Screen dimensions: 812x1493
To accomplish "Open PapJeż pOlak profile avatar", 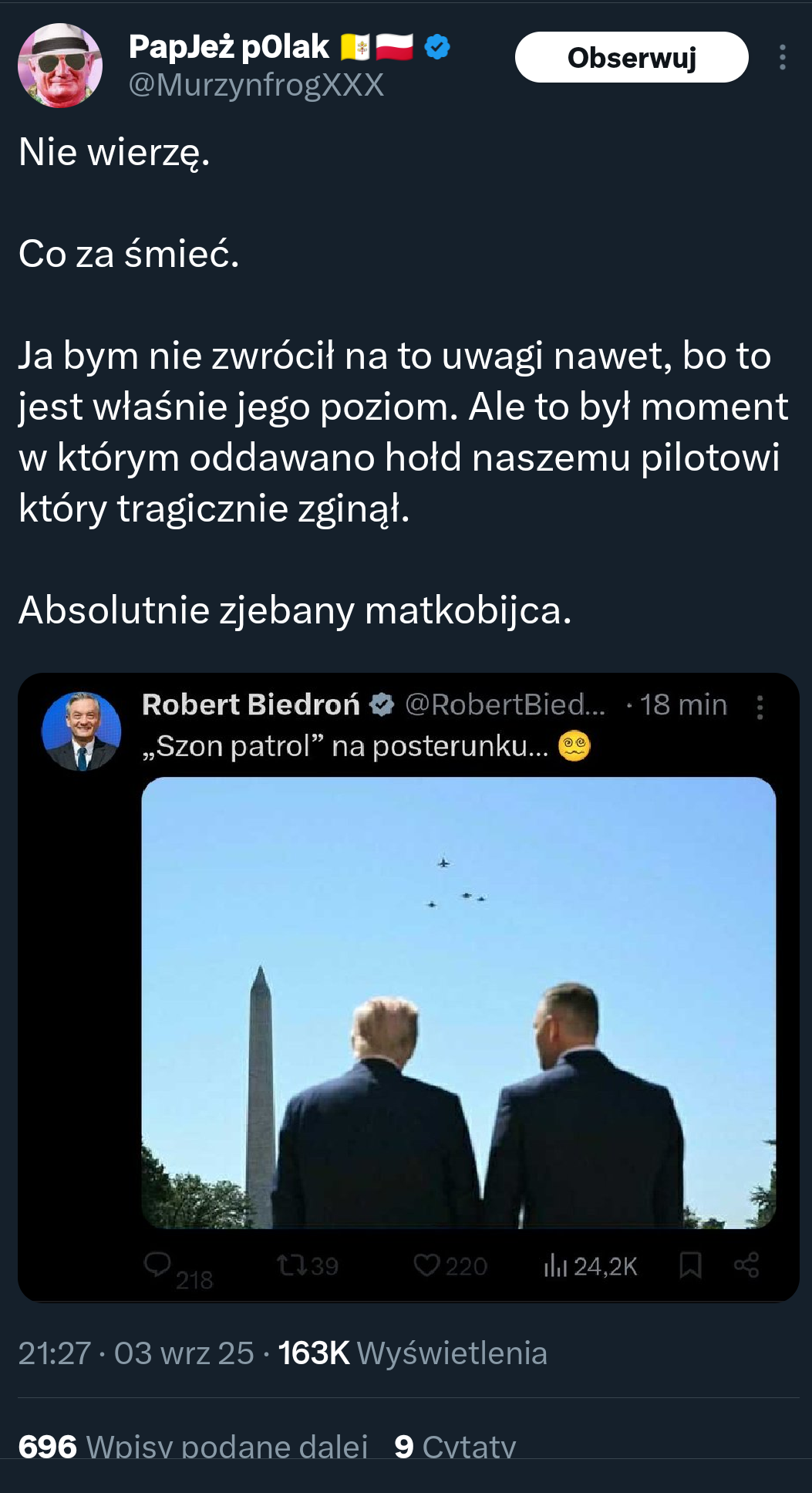I will (60, 66).
